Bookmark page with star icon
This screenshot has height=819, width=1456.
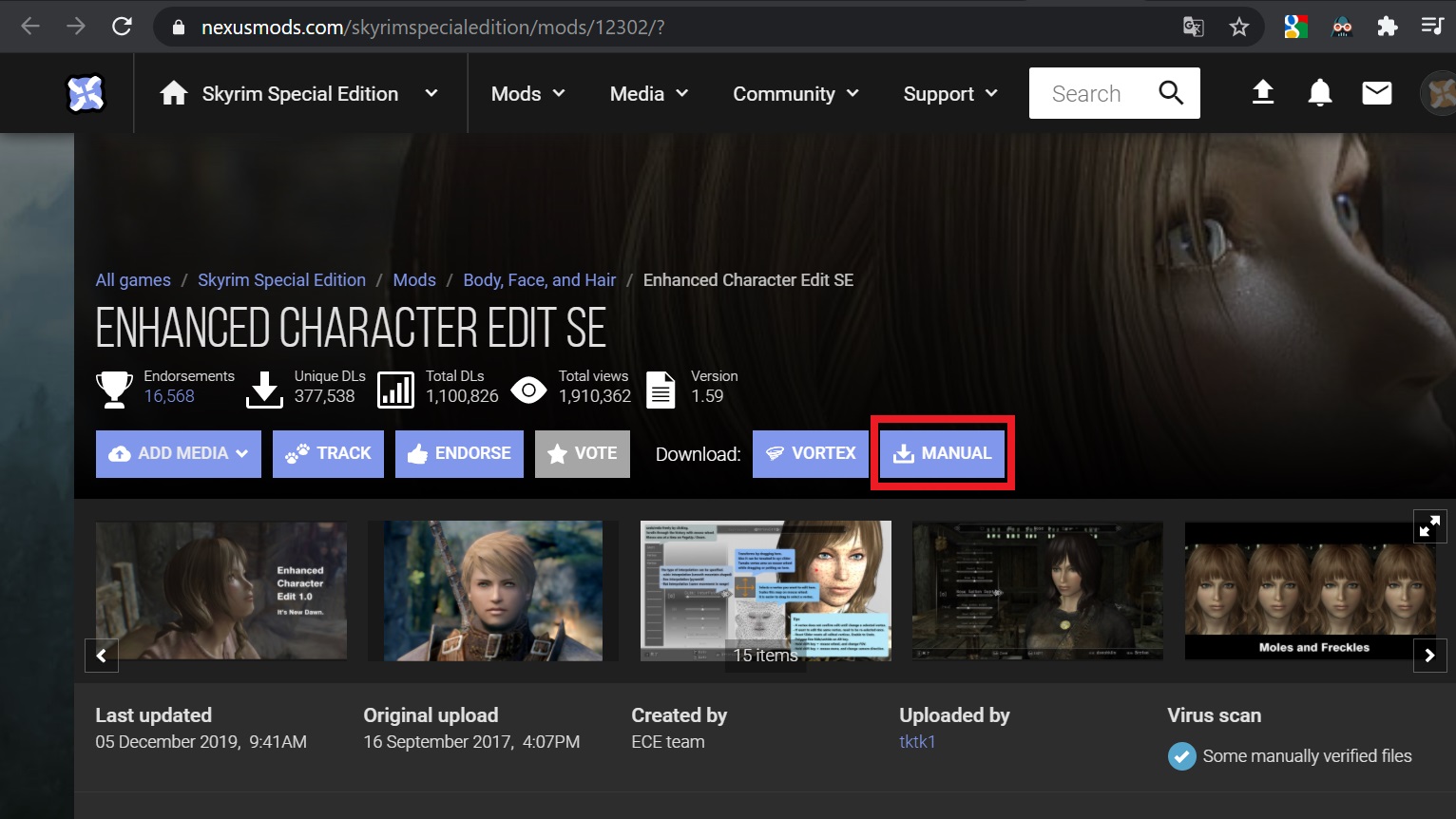tap(1238, 27)
